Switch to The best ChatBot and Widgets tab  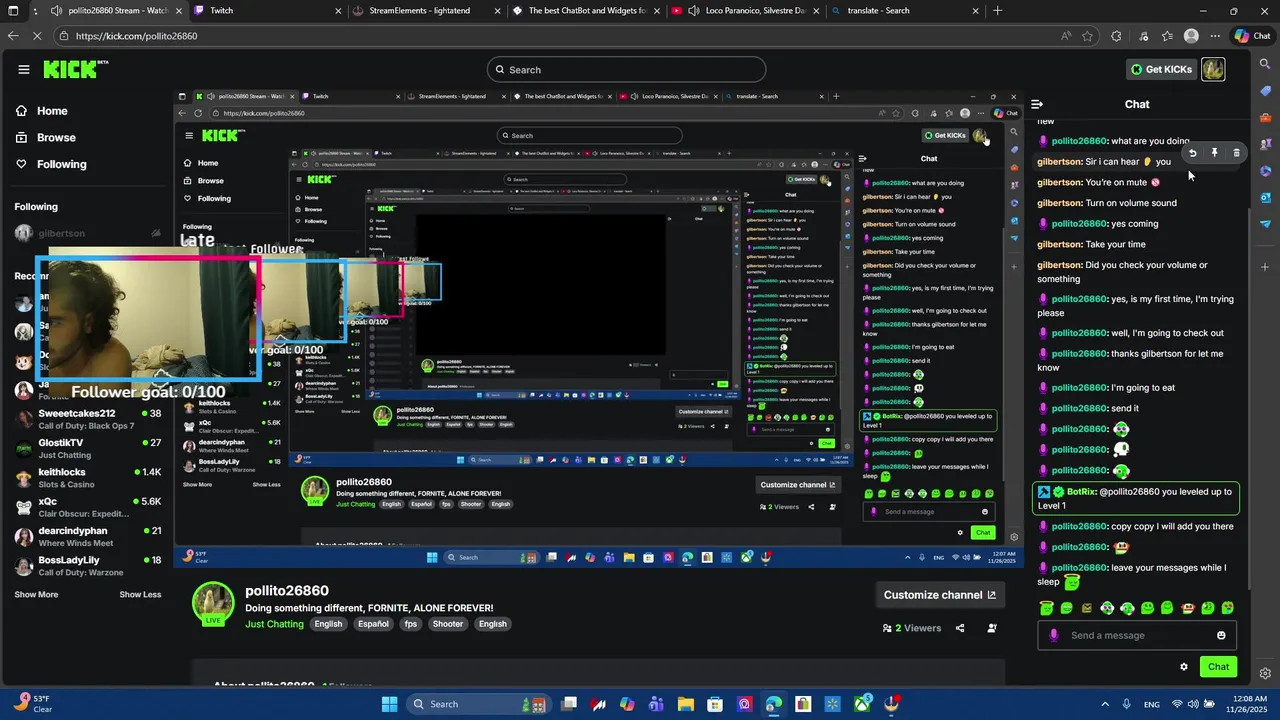click(x=584, y=11)
